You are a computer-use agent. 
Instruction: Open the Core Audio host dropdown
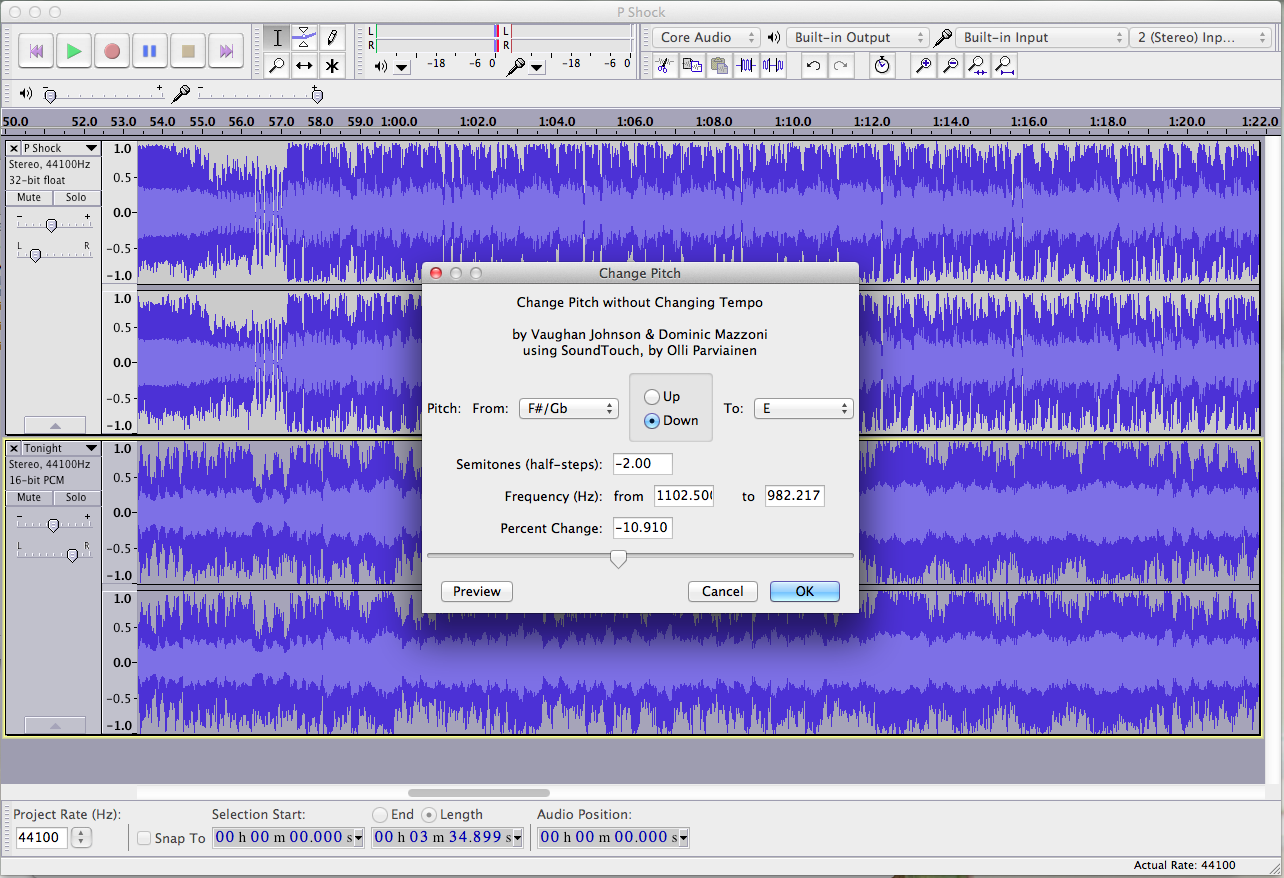(707, 38)
